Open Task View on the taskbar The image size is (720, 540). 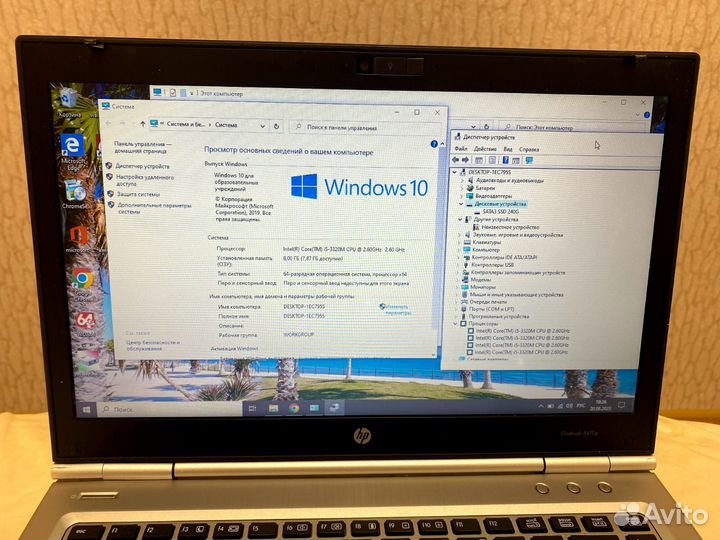coord(252,408)
